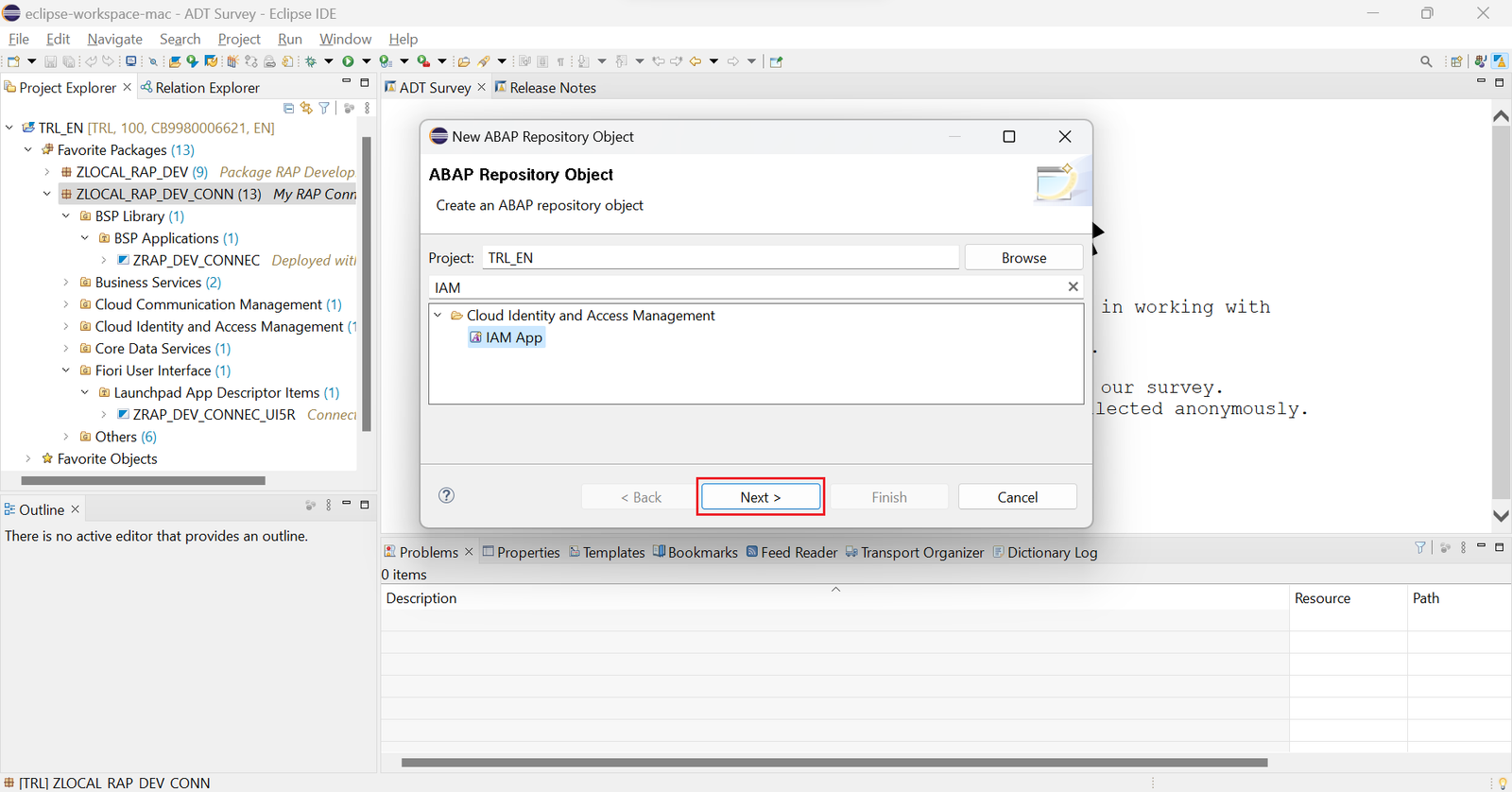Click the Debug bug toolbar icon
This screenshot has width=1512, height=792.
310,61
